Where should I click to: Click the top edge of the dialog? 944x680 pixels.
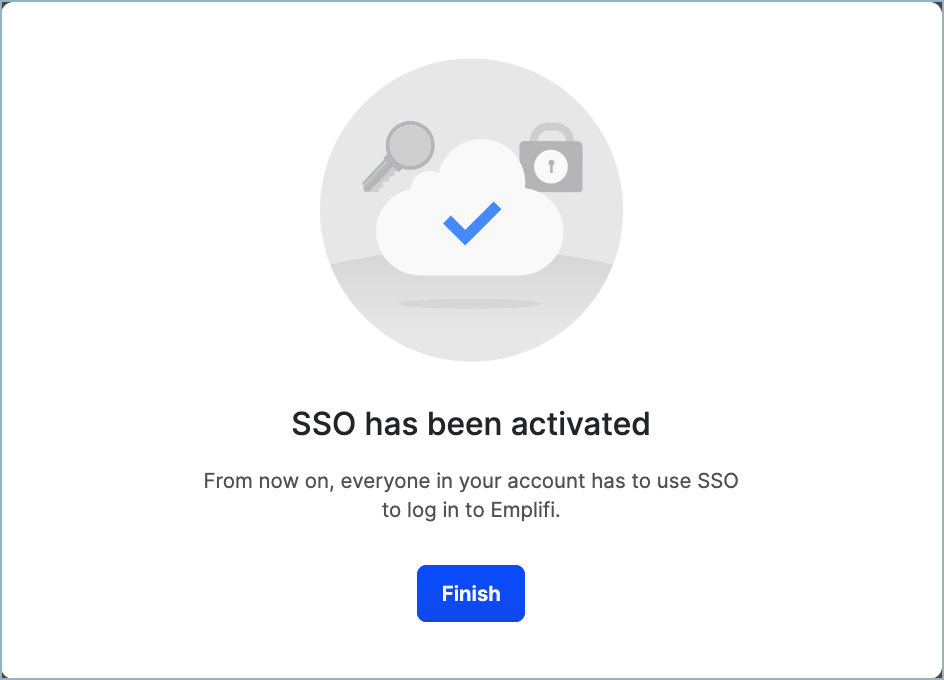(x=470, y=6)
